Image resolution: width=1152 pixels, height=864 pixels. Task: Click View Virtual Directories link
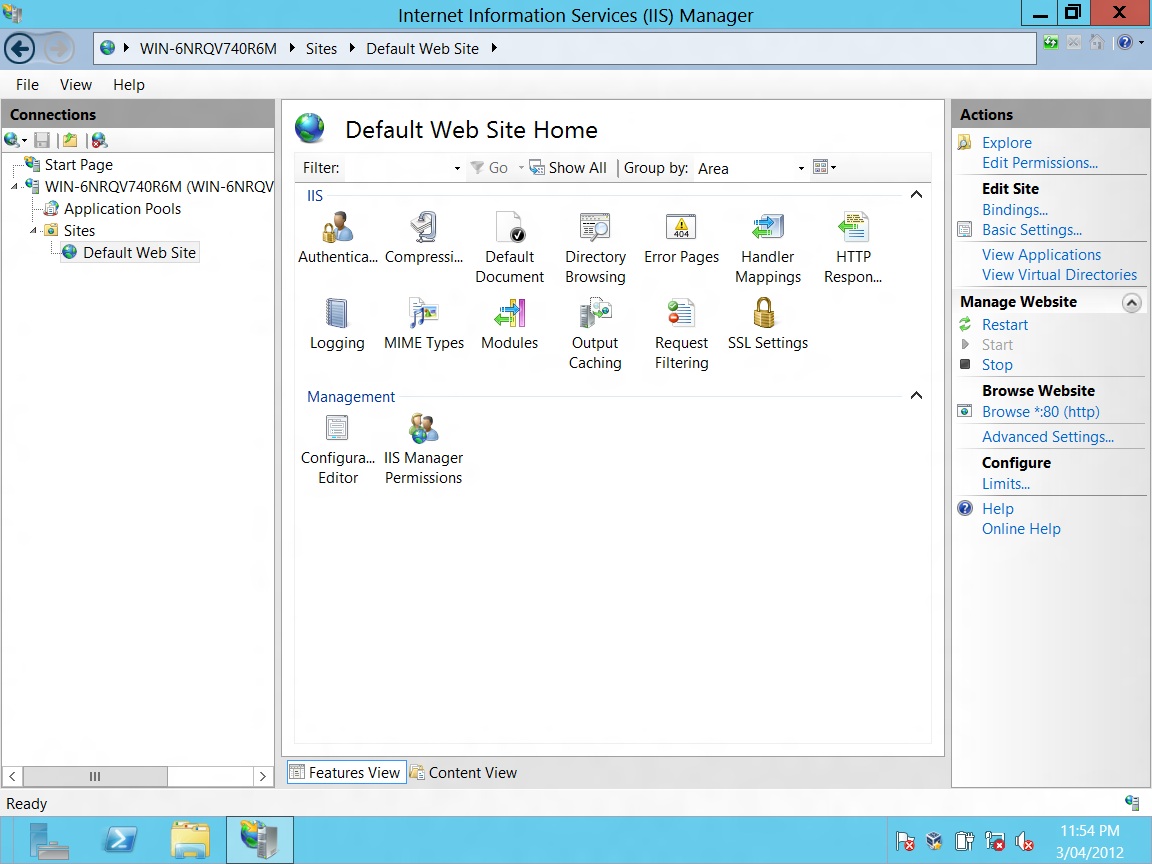[x=1059, y=275]
